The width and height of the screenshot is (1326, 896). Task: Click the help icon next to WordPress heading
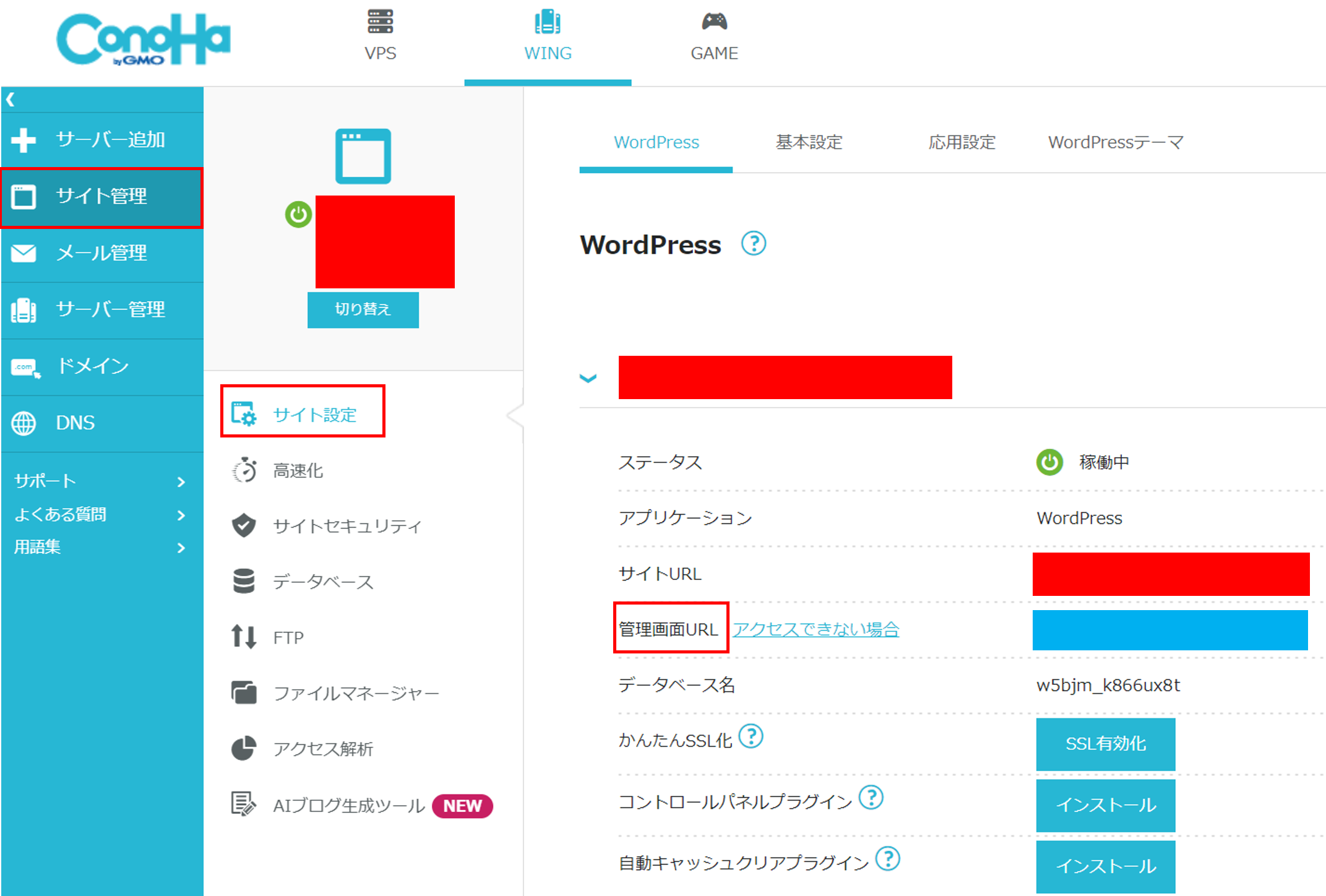(754, 244)
